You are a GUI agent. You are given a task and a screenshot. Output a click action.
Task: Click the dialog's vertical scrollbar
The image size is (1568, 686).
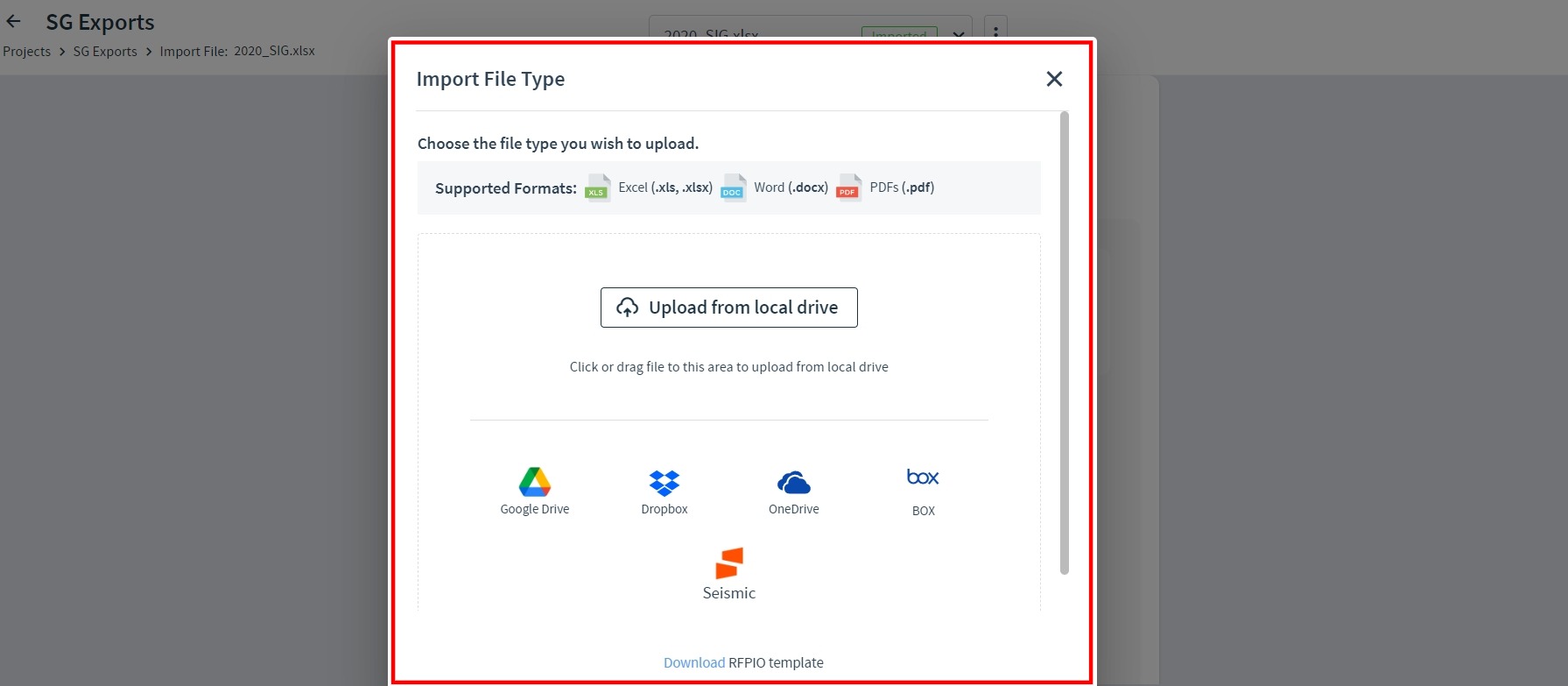click(1064, 342)
